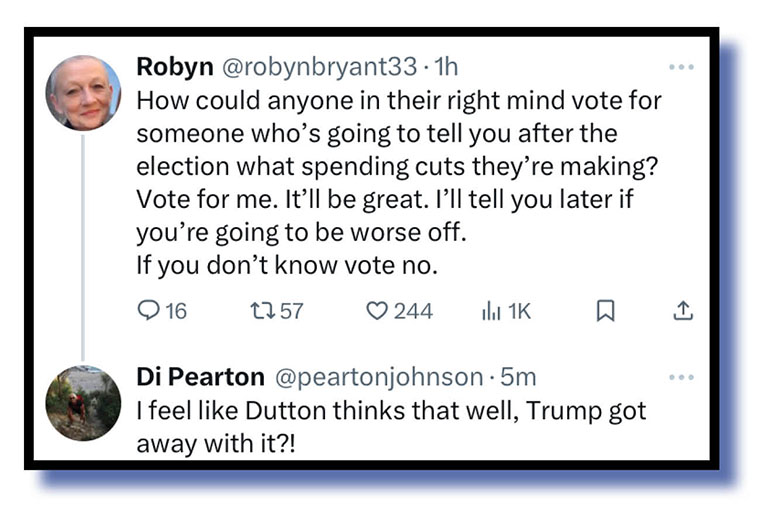
Task: Share Robyn's tweet via the upload arrow icon
Action: (683, 311)
